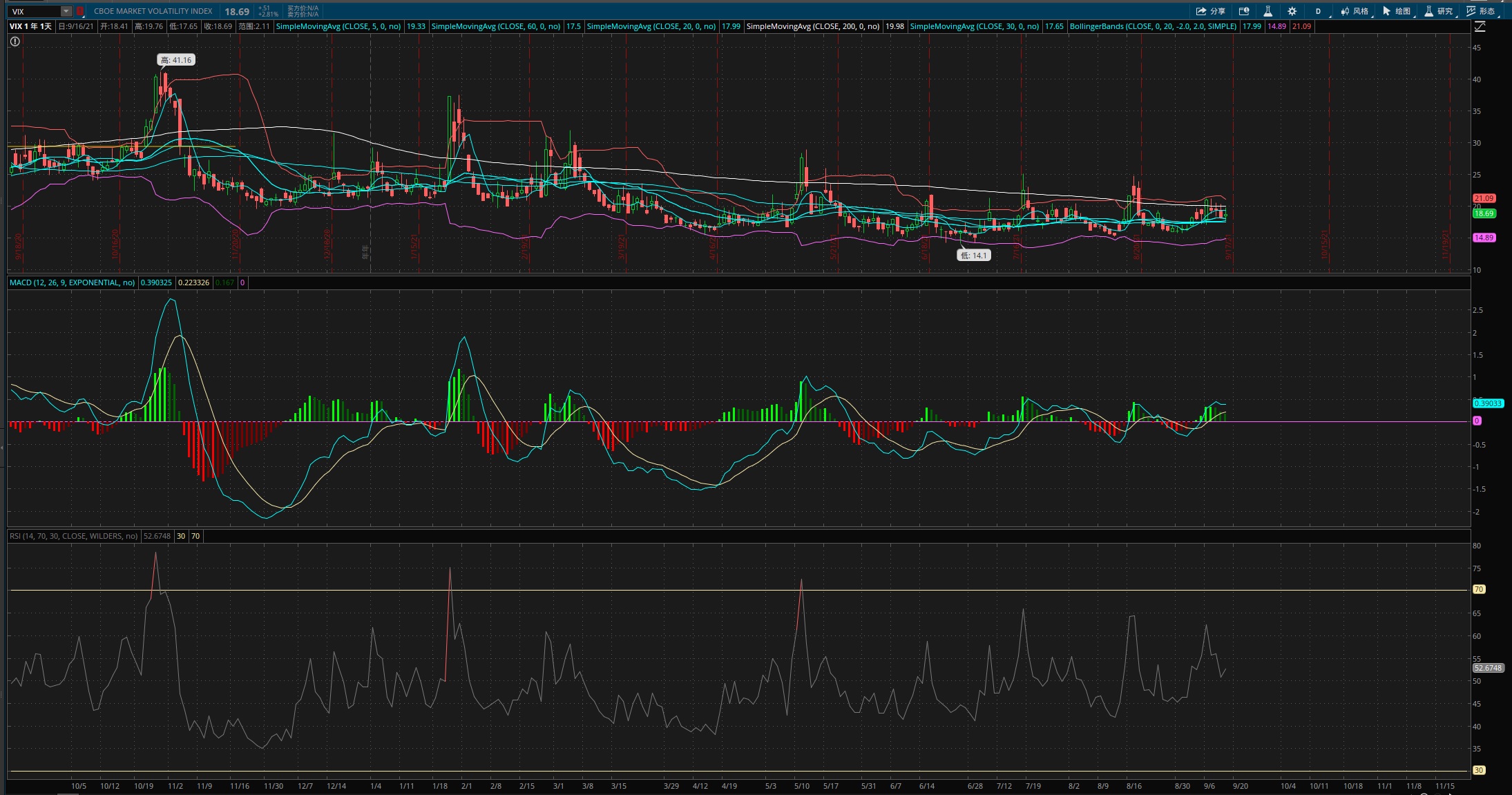Select the BollingerBands study label
This screenshot has height=795, width=1512.
click(x=1153, y=26)
